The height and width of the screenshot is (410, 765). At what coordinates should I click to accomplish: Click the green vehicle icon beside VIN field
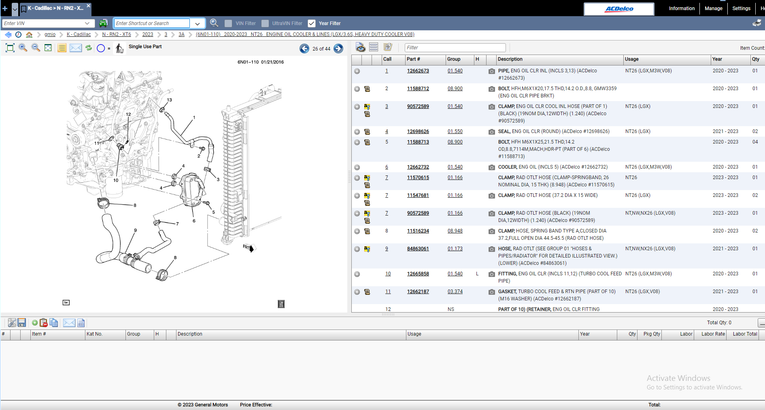tap(103, 23)
